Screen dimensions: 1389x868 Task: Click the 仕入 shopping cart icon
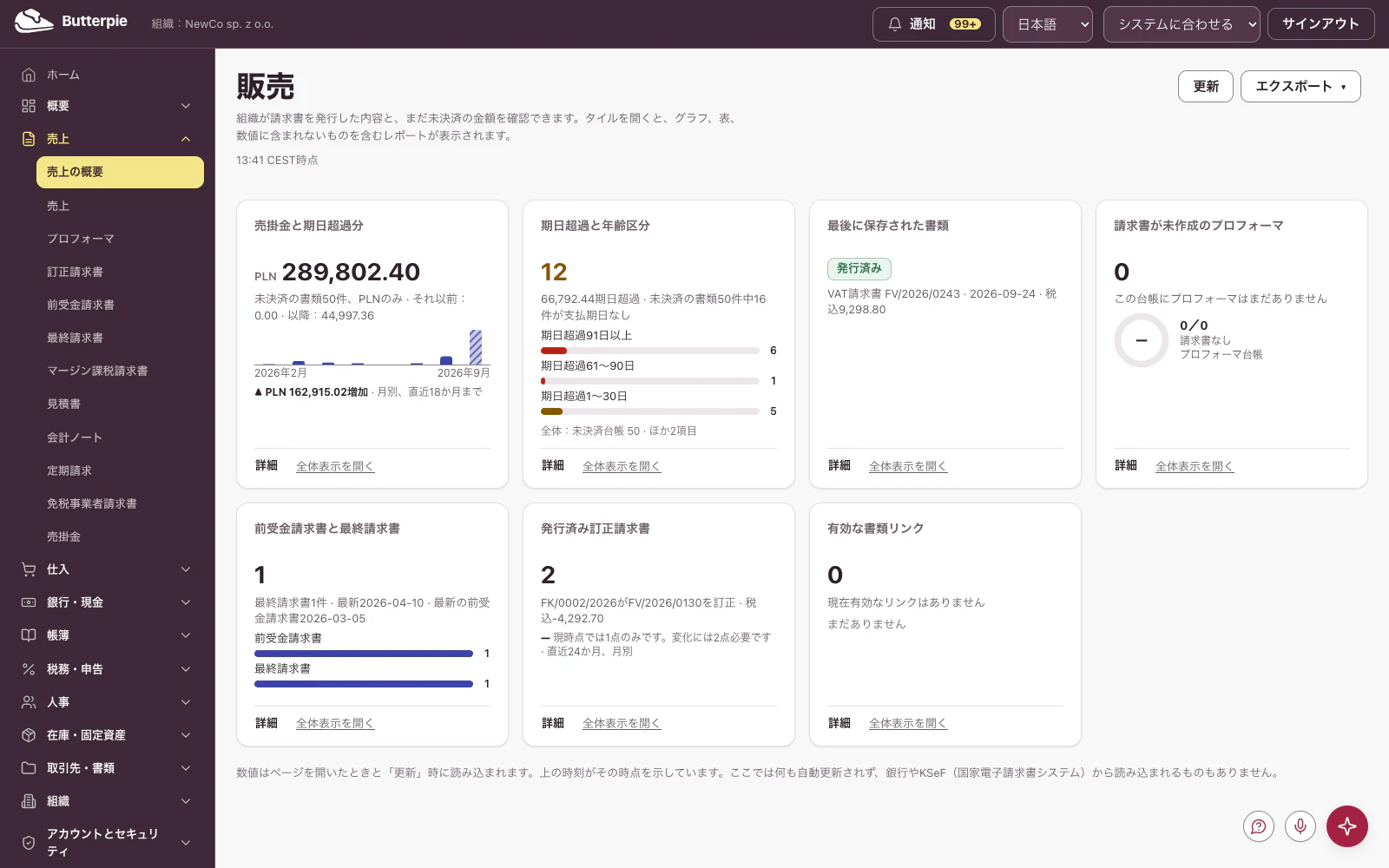pos(29,569)
